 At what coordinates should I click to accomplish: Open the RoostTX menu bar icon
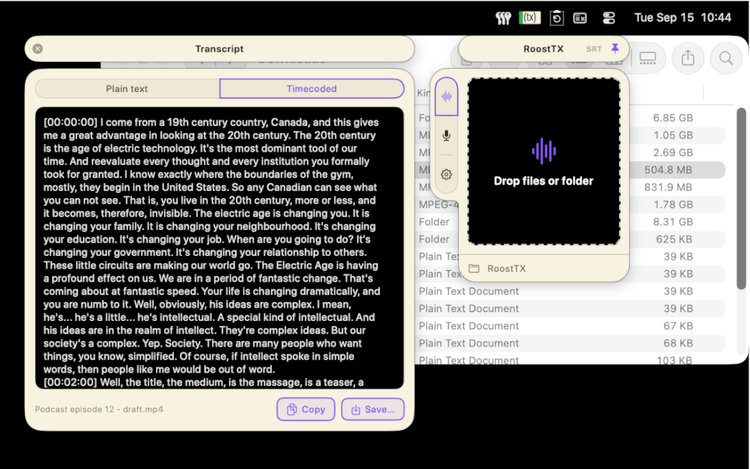click(x=529, y=18)
